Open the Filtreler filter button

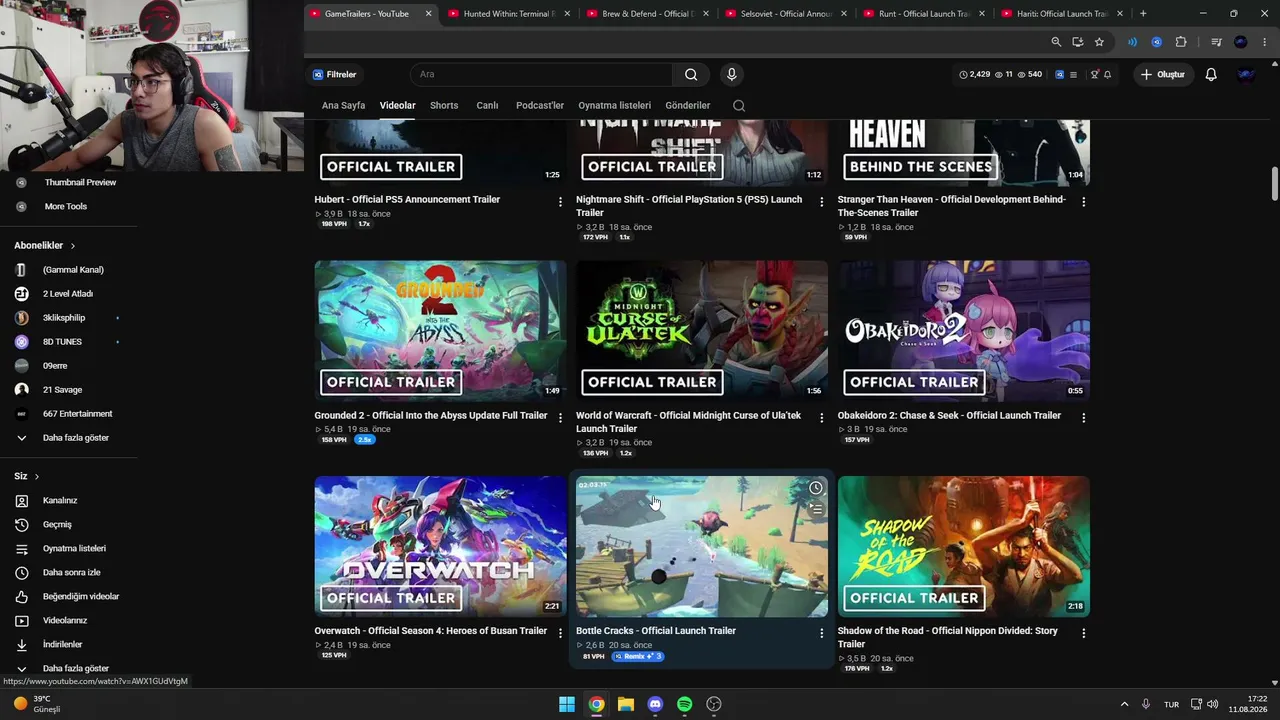pyautogui.click(x=335, y=74)
